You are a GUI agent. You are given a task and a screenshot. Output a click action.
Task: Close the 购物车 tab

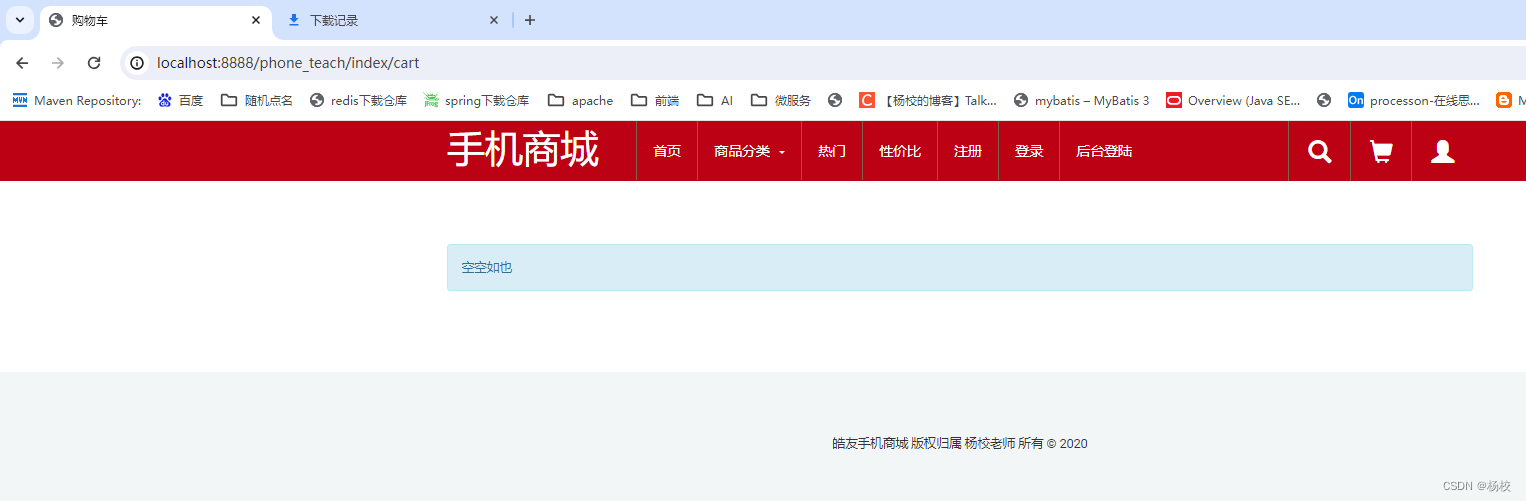coord(256,20)
